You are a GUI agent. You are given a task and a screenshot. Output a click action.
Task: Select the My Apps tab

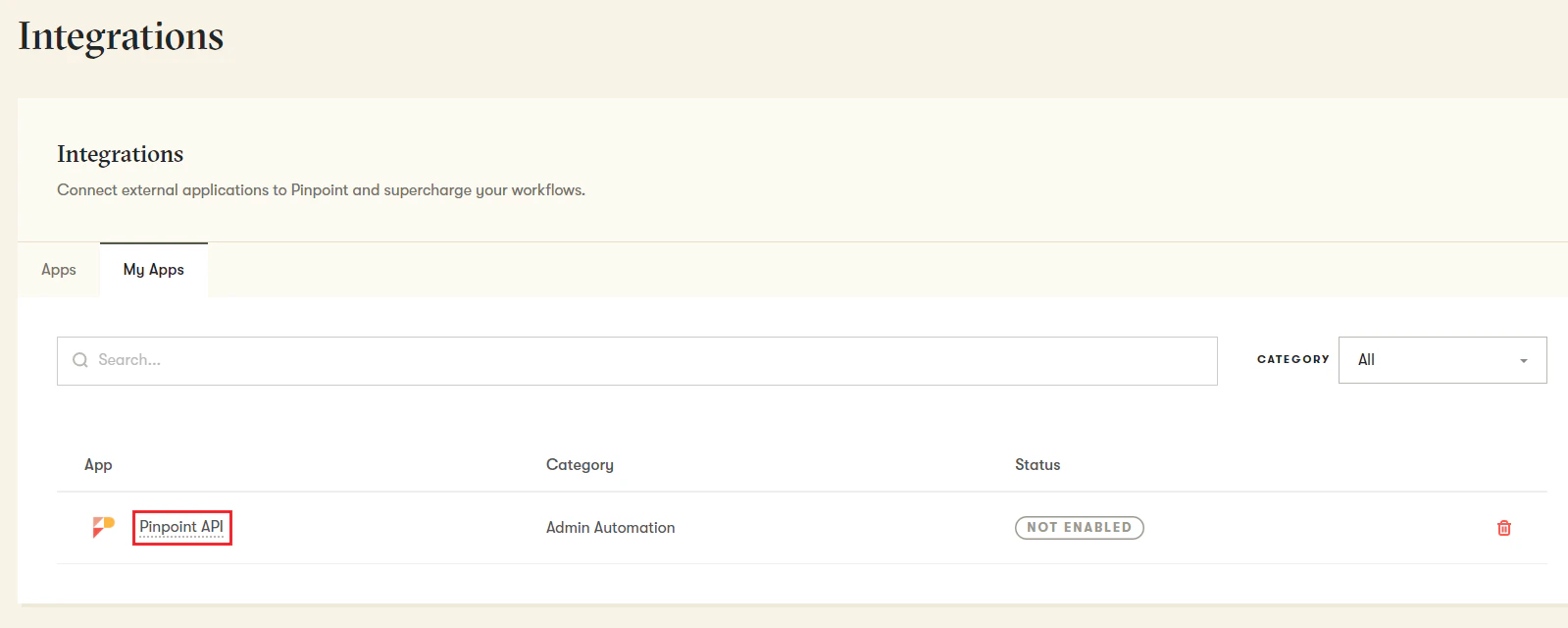pyautogui.click(x=154, y=270)
